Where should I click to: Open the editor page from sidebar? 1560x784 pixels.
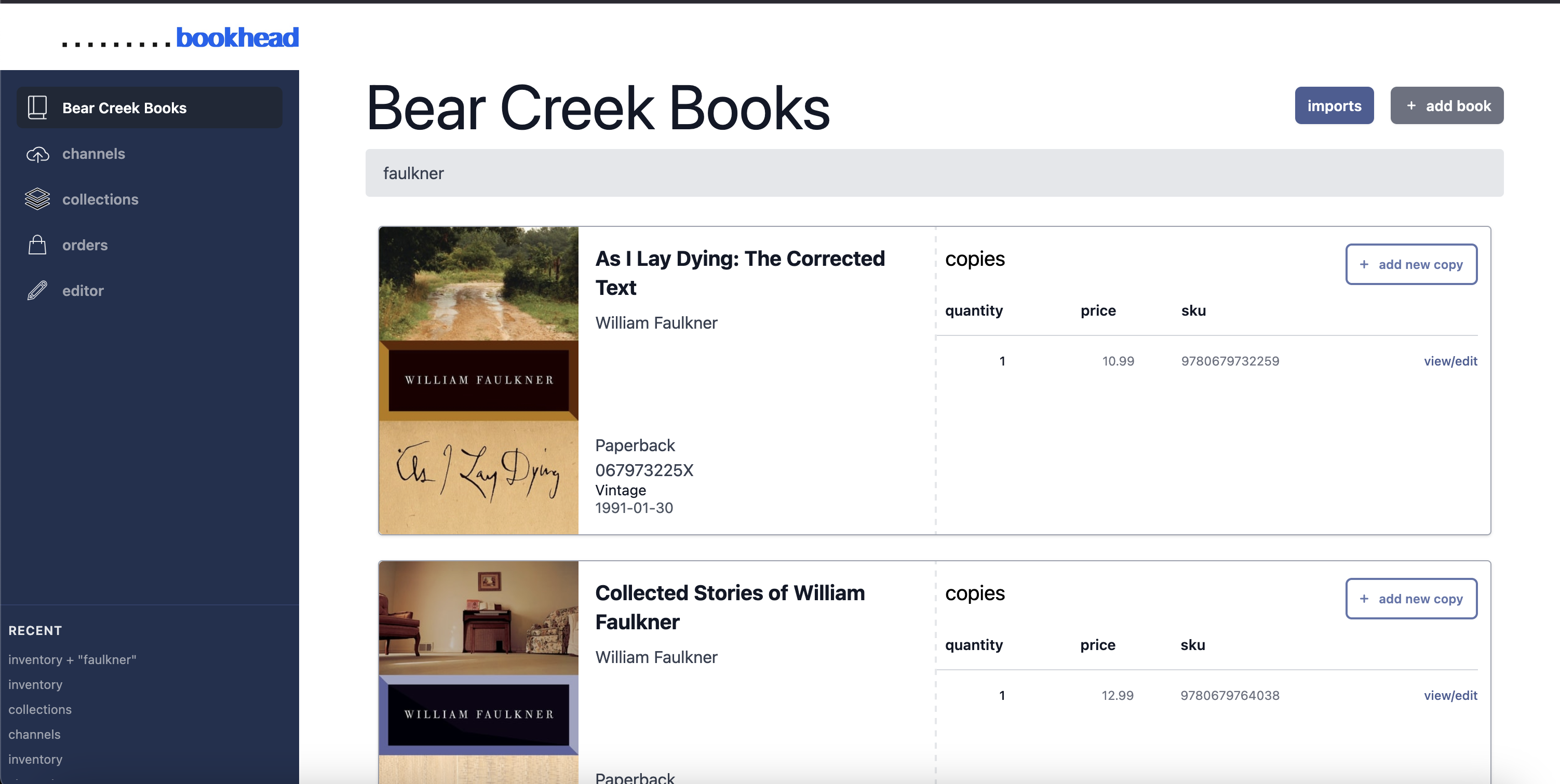[83, 291]
